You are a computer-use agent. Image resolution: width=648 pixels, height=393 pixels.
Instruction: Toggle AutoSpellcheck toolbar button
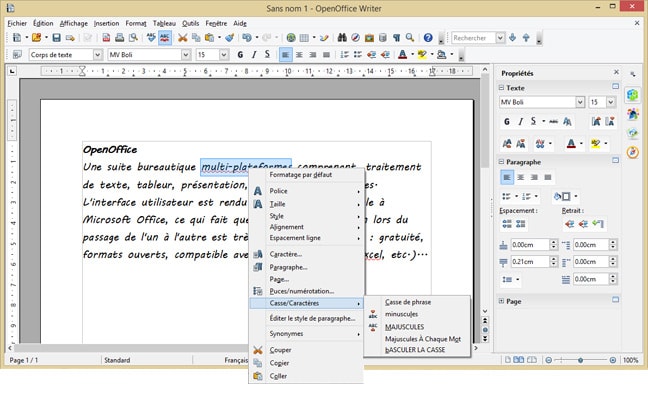point(164,38)
